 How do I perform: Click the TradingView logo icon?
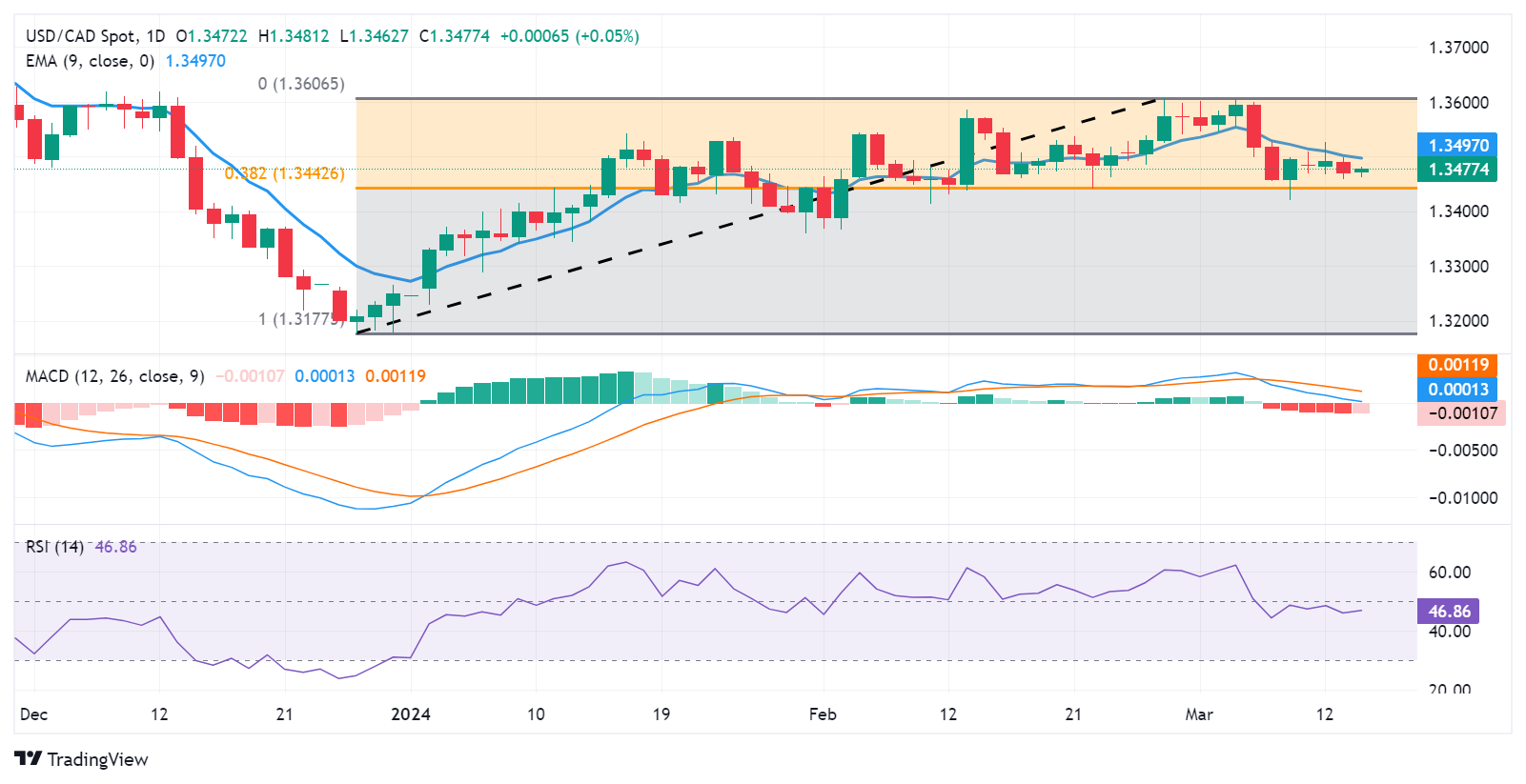(29, 759)
